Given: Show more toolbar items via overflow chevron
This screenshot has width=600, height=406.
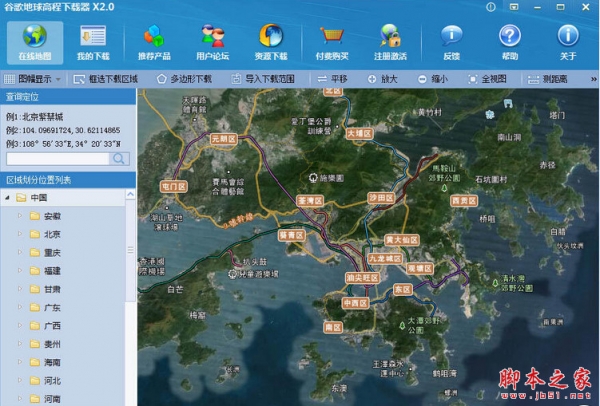Looking at the screenshot, I should 593,79.
